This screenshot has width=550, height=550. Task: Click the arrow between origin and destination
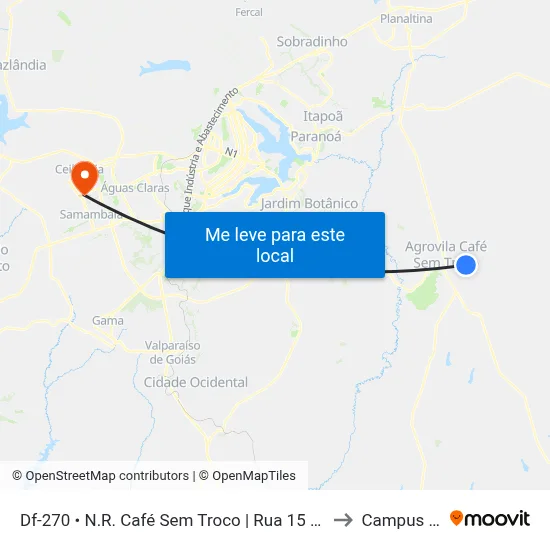click(x=343, y=520)
